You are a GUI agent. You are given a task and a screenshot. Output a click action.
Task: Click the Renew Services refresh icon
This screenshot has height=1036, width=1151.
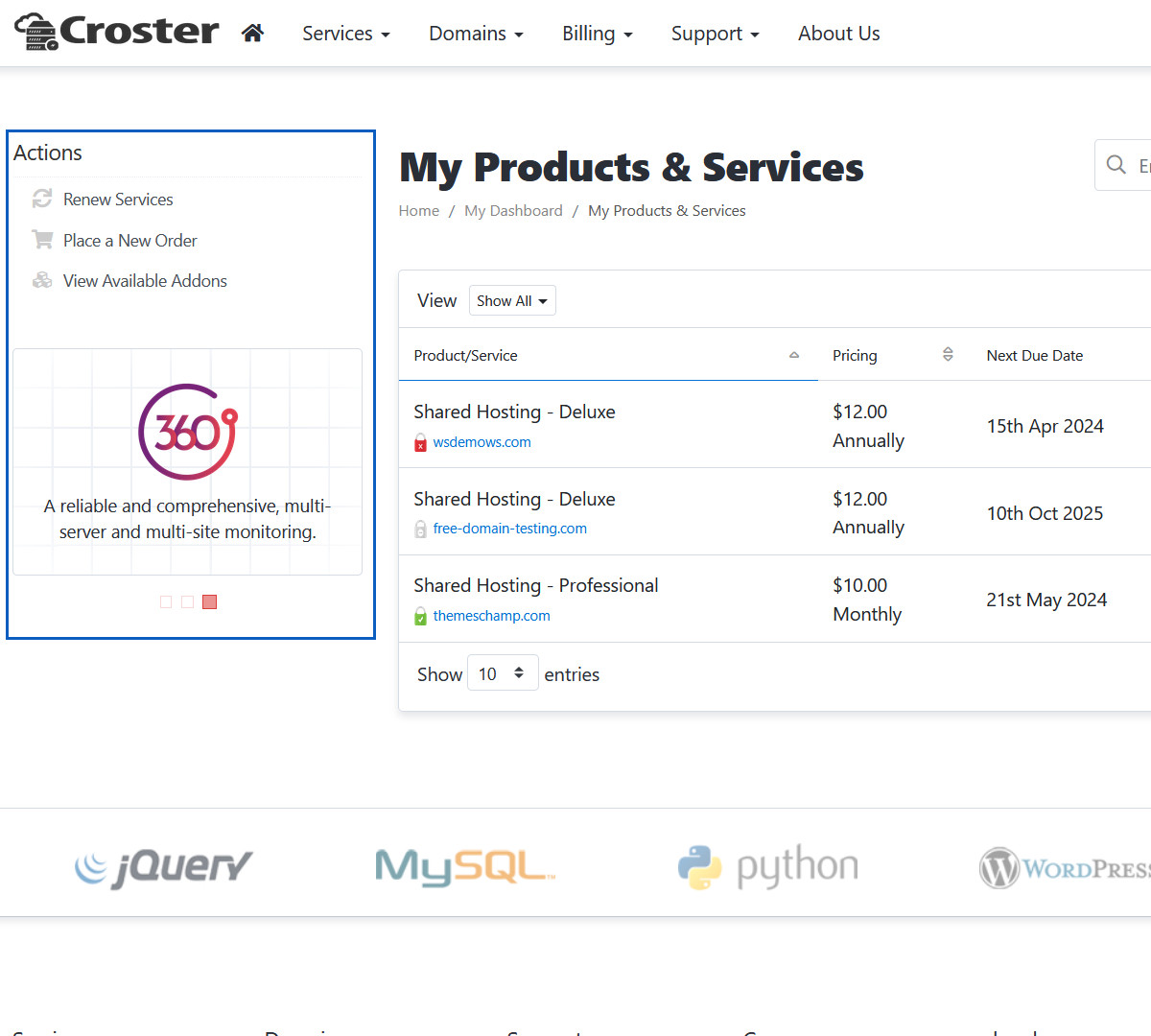(42, 199)
